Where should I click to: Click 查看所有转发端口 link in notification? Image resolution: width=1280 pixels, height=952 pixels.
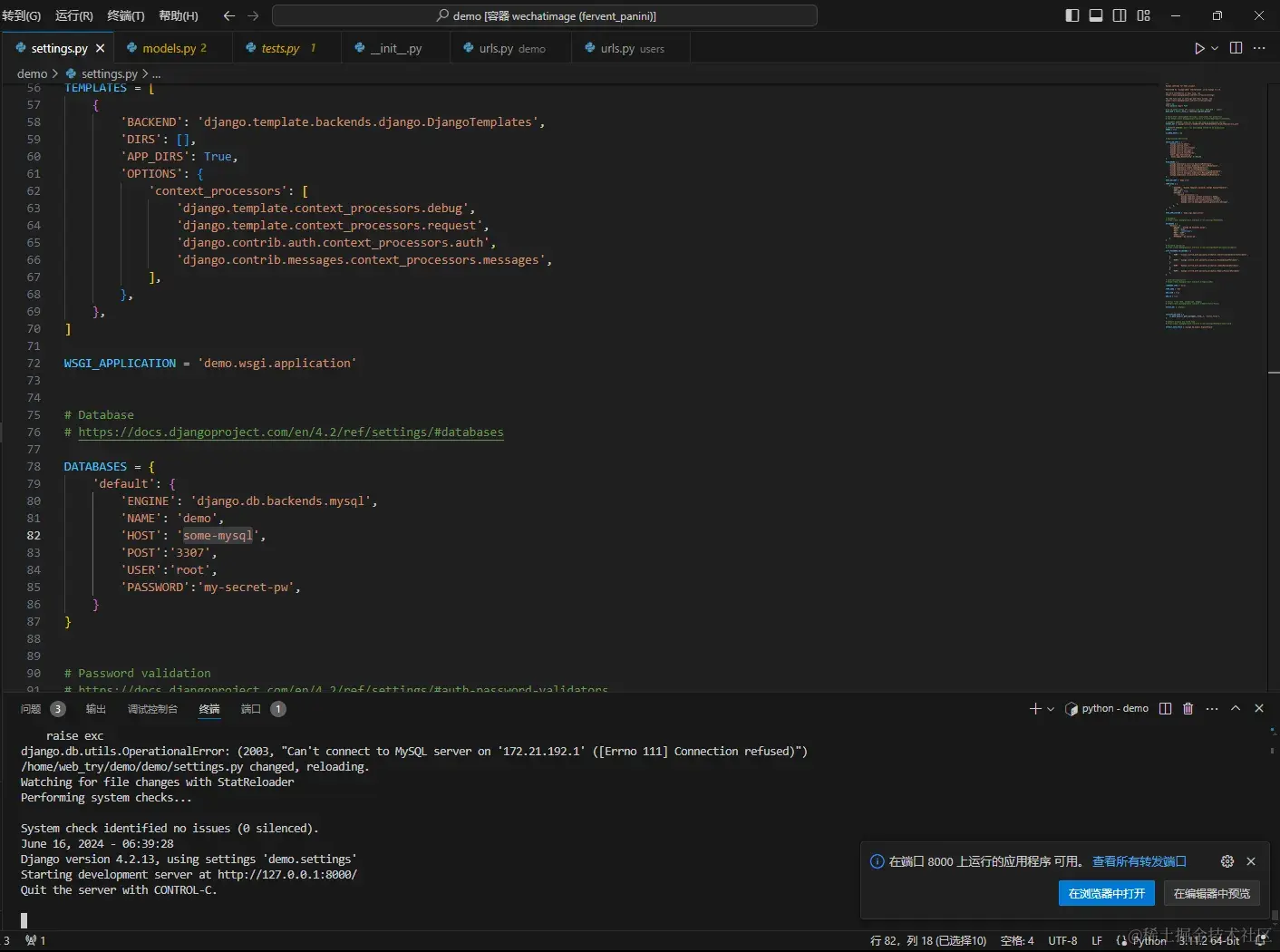click(x=1139, y=861)
